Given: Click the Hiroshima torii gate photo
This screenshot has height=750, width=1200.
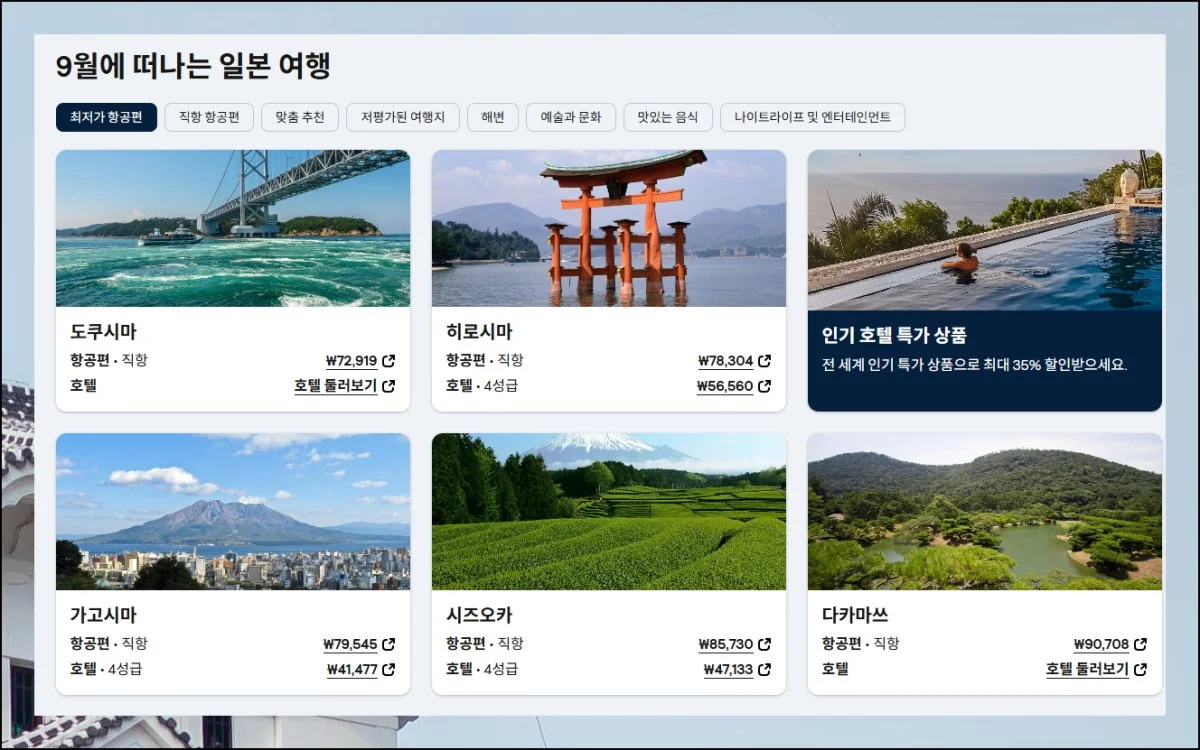Looking at the screenshot, I should click(608, 228).
